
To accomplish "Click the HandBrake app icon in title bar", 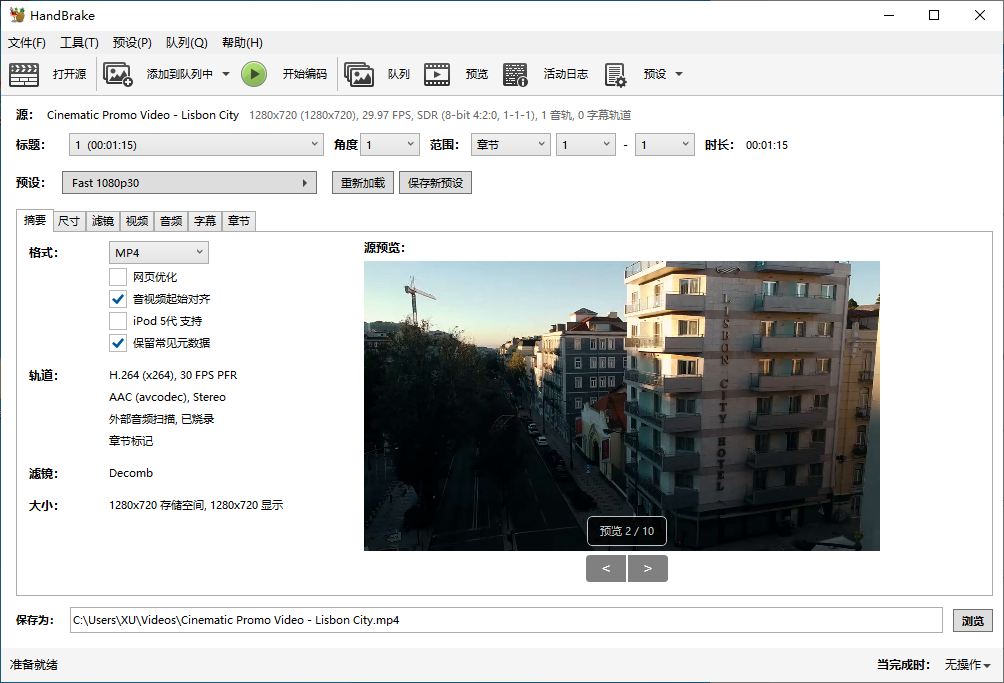I will pos(17,15).
